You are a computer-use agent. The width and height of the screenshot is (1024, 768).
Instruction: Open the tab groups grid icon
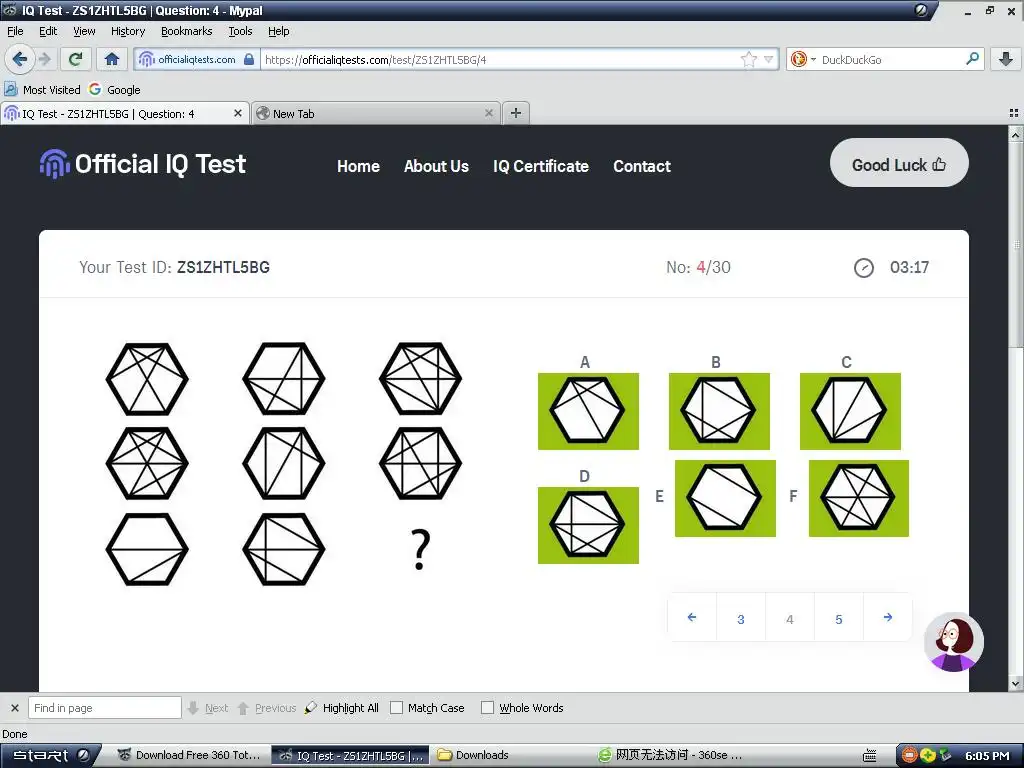point(1014,113)
